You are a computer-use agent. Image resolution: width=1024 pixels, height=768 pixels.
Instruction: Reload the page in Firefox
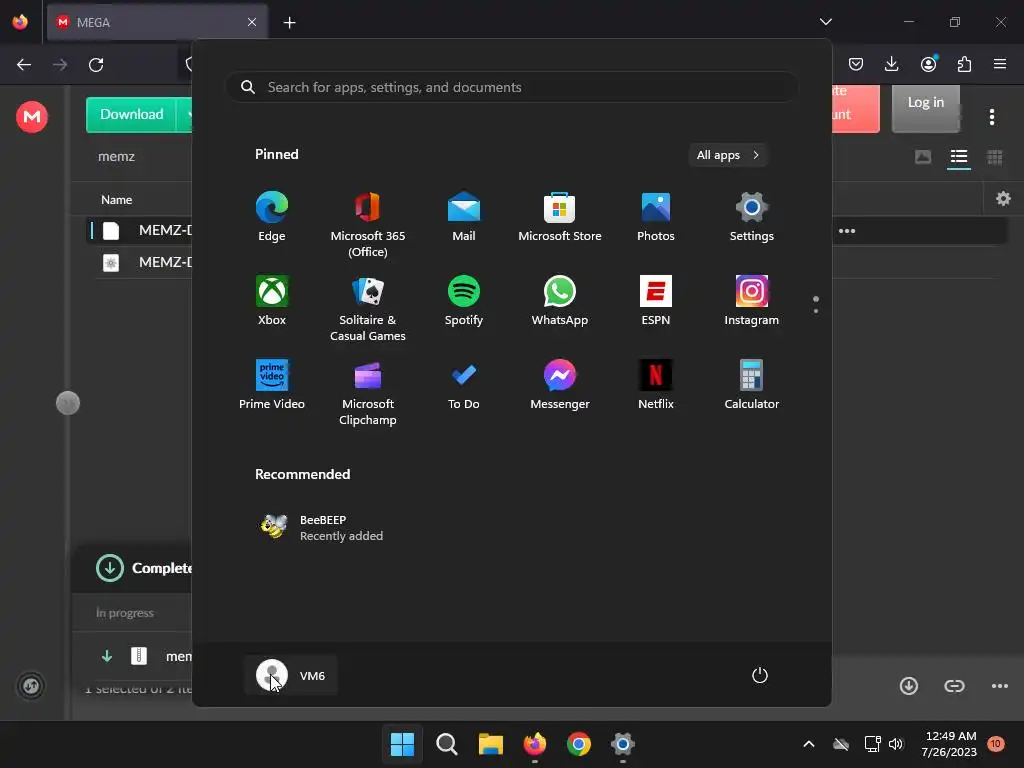(96, 65)
